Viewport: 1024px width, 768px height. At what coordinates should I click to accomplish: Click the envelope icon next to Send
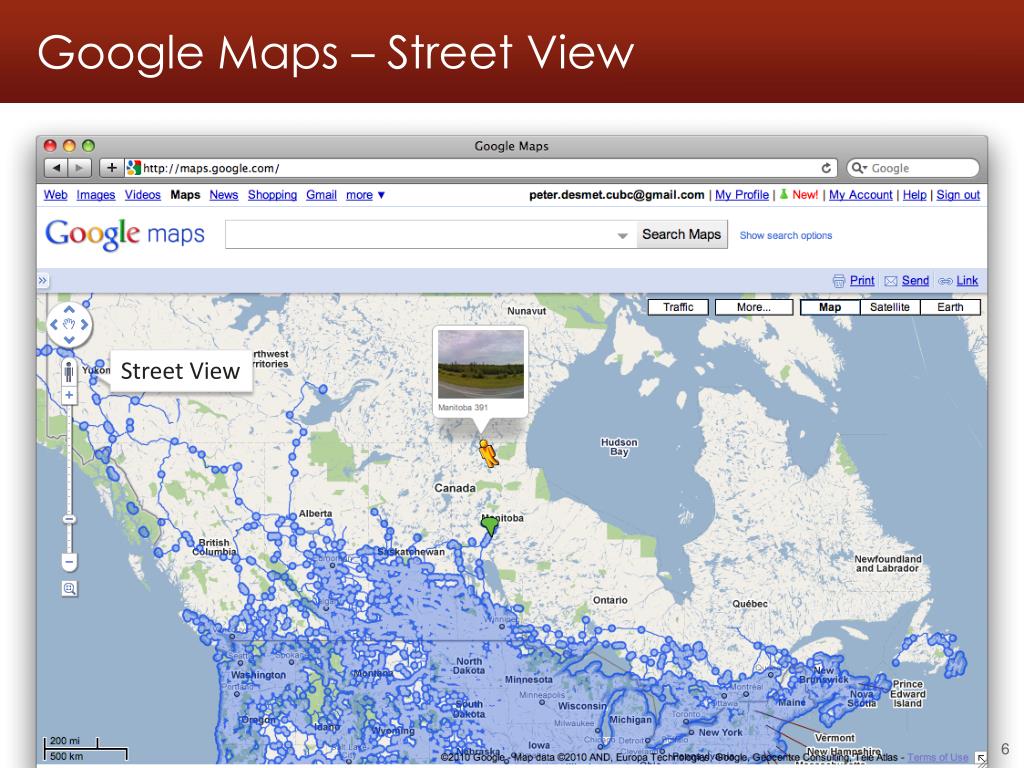pyautogui.click(x=890, y=281)
